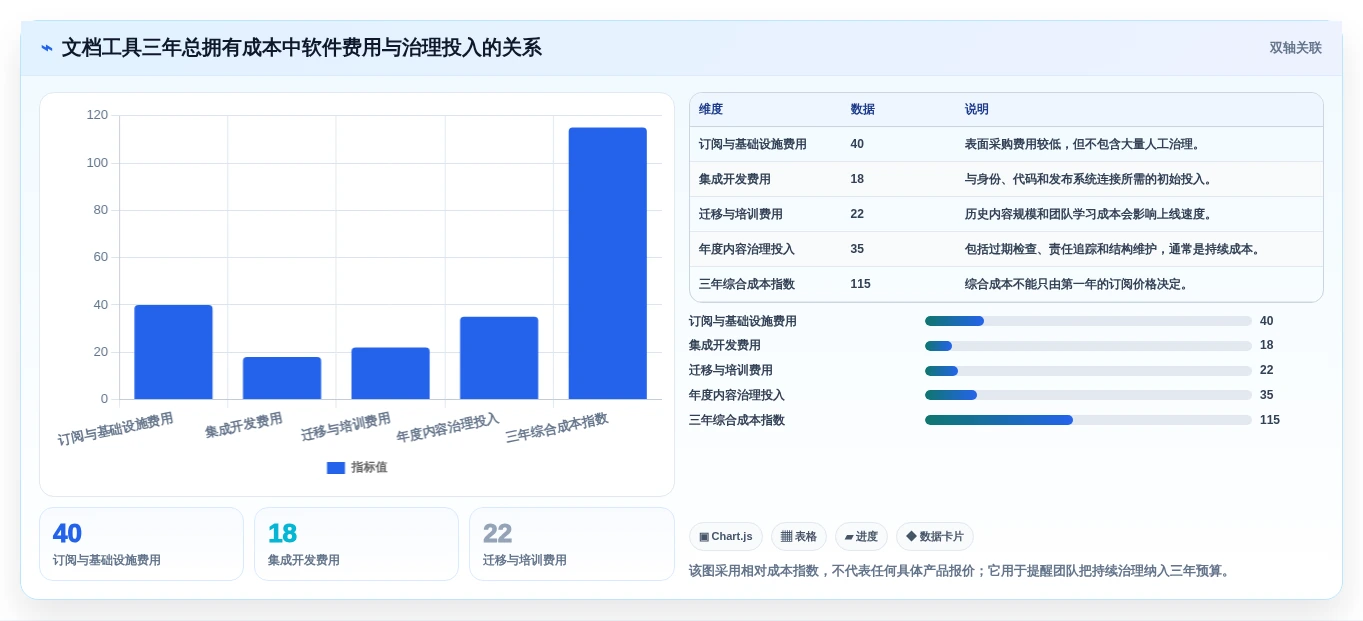Click x-axis label 三年综合成本指数 under chart
This screenshot has height=621, width=1363.
point(557,428)
